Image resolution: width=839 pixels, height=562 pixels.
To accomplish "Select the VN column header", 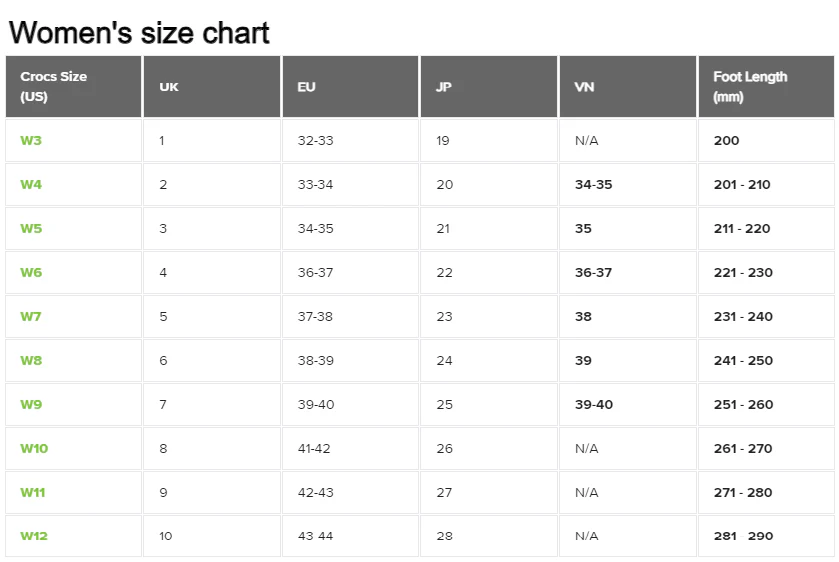I will coord(584,87).
